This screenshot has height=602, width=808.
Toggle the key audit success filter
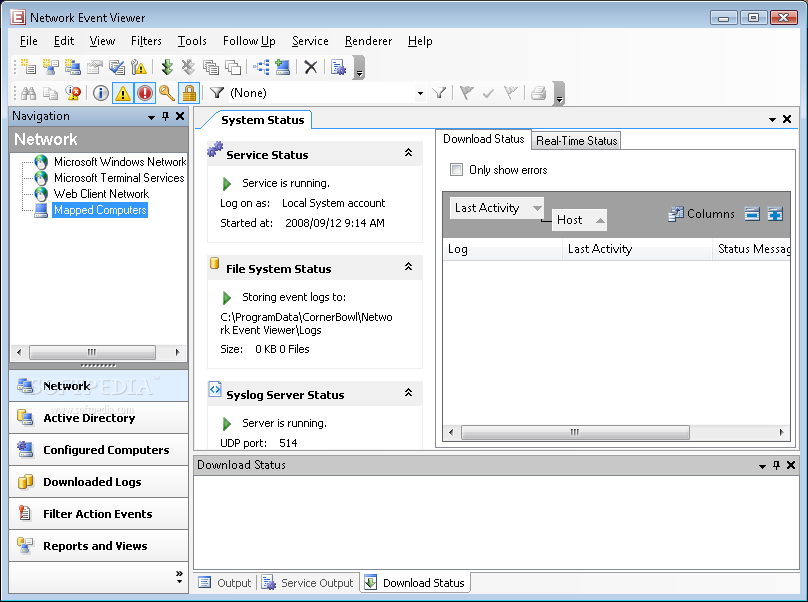pyautogui.click(x=166, y=93)
